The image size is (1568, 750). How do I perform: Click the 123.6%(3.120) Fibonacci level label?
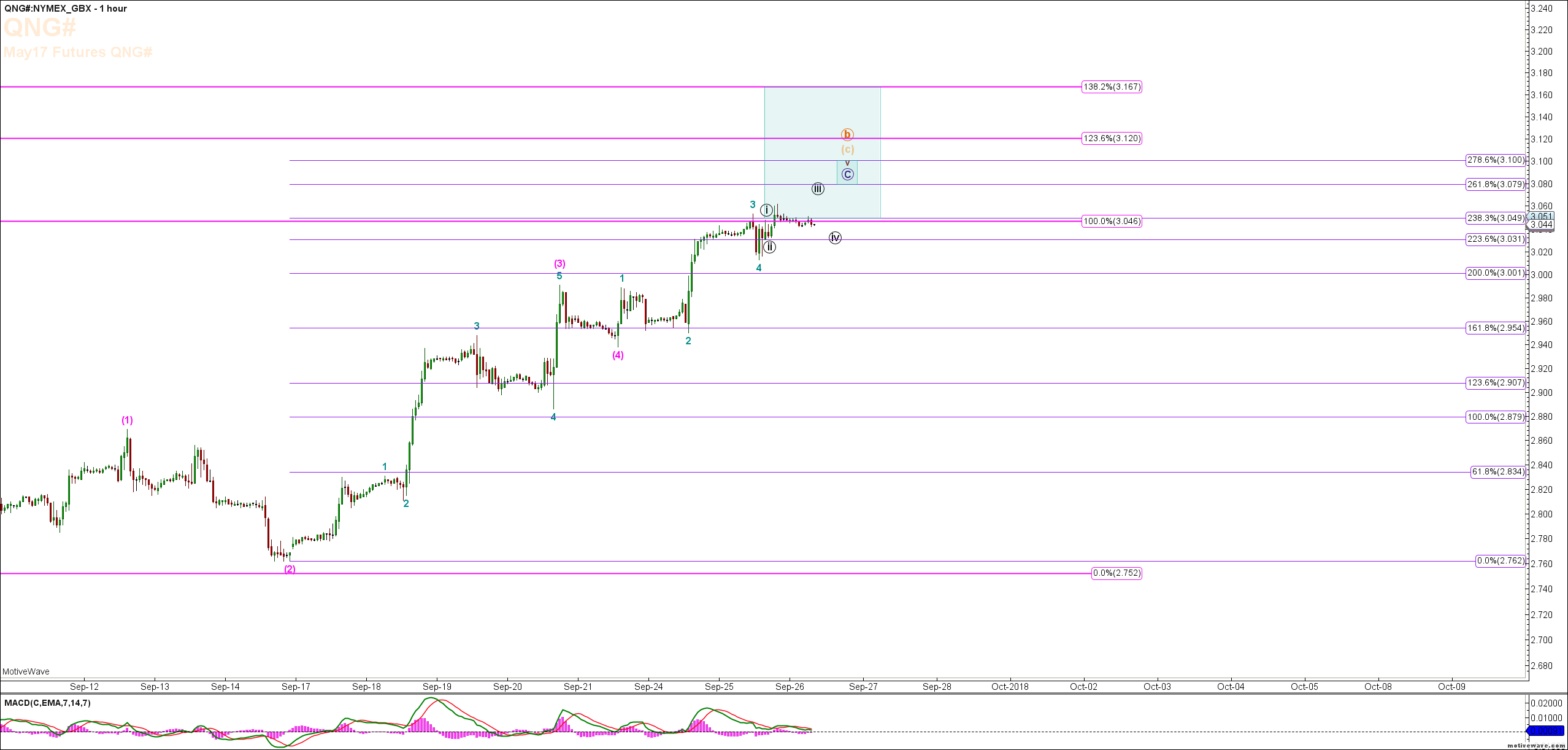point(1111,138)
